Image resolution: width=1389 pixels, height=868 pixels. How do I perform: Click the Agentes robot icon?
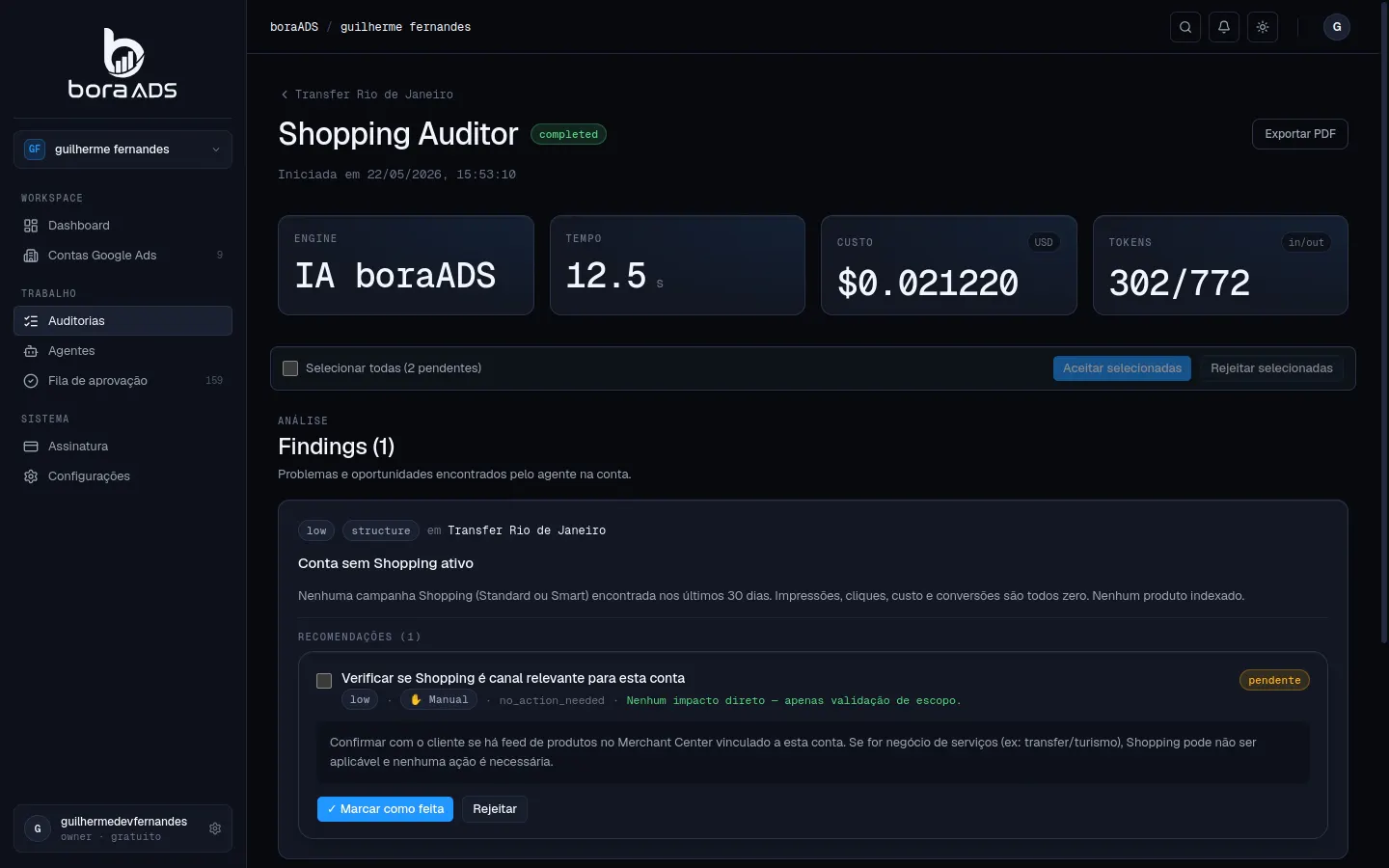click(31, 351)
